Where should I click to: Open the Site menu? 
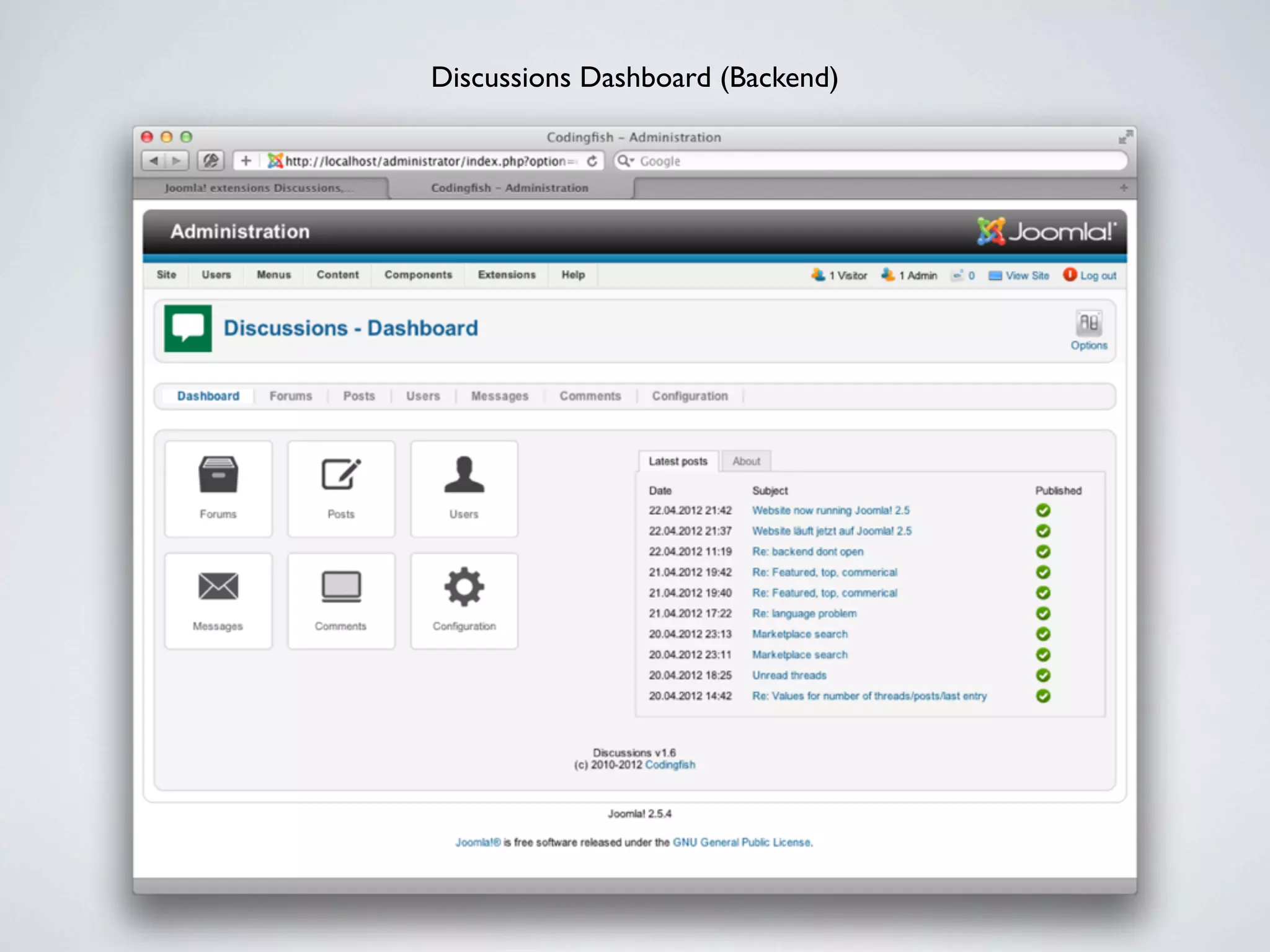pyautogui.click(x=166, y=275)
